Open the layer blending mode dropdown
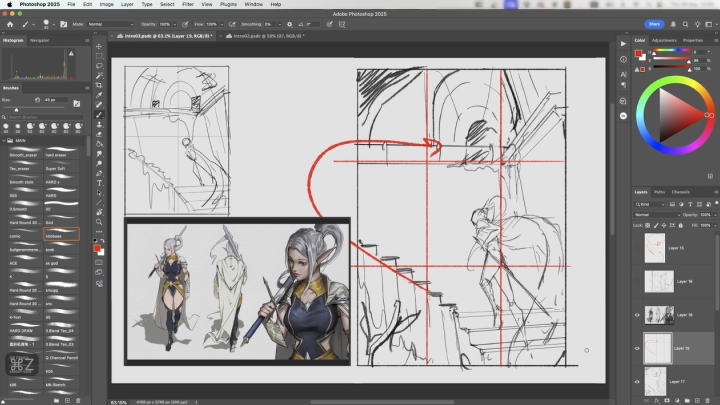This screenshot has width=720, height=405. pyautogui.click(x=659, y=214)
